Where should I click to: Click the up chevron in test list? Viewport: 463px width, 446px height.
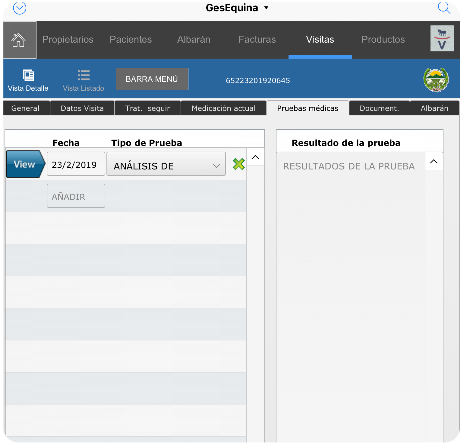pyautogui.click(x=255, y=157)
